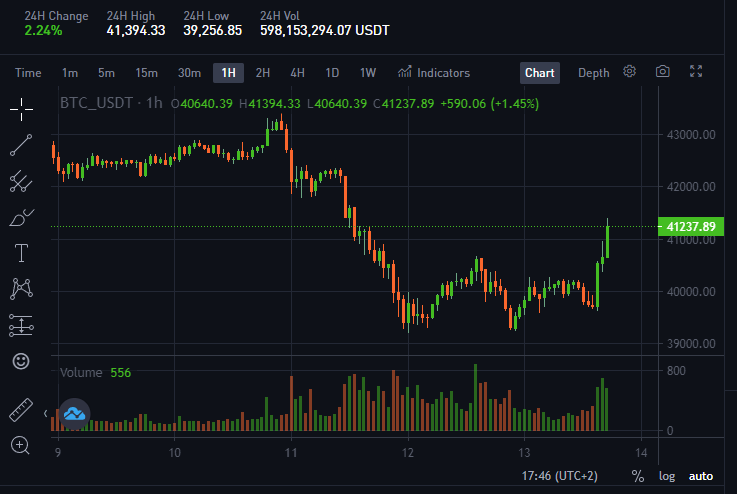Click the 800 volume axis label

(676, 371)
